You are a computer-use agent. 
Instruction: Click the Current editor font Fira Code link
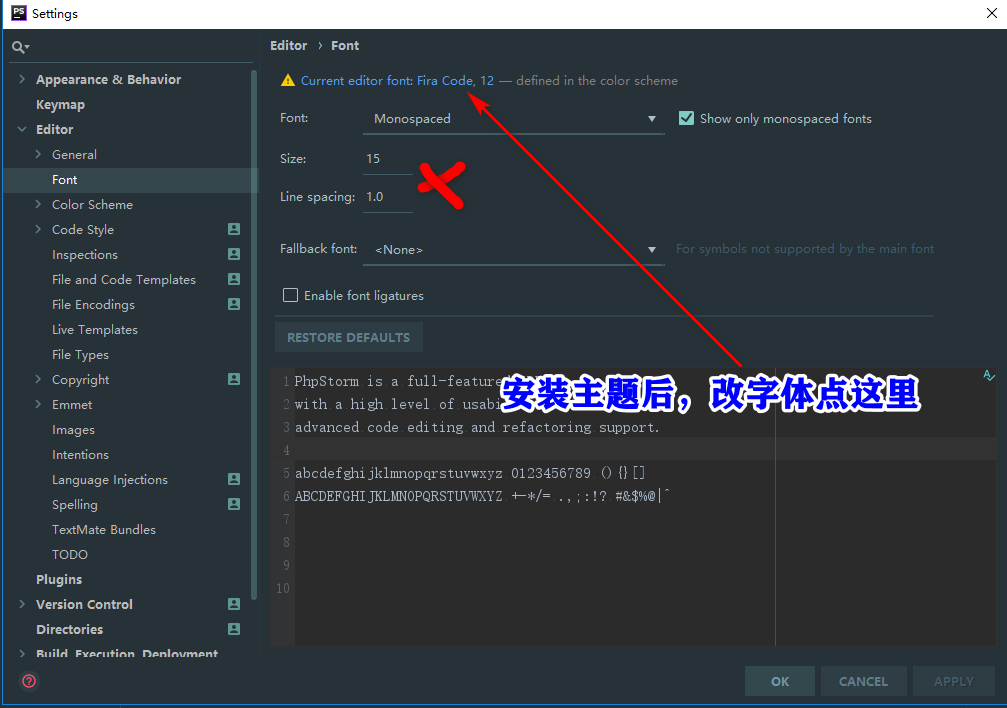point(398,80)
